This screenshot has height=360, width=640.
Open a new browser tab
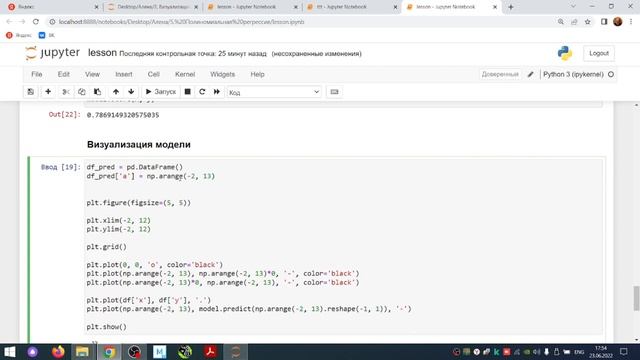pos(511,7)
